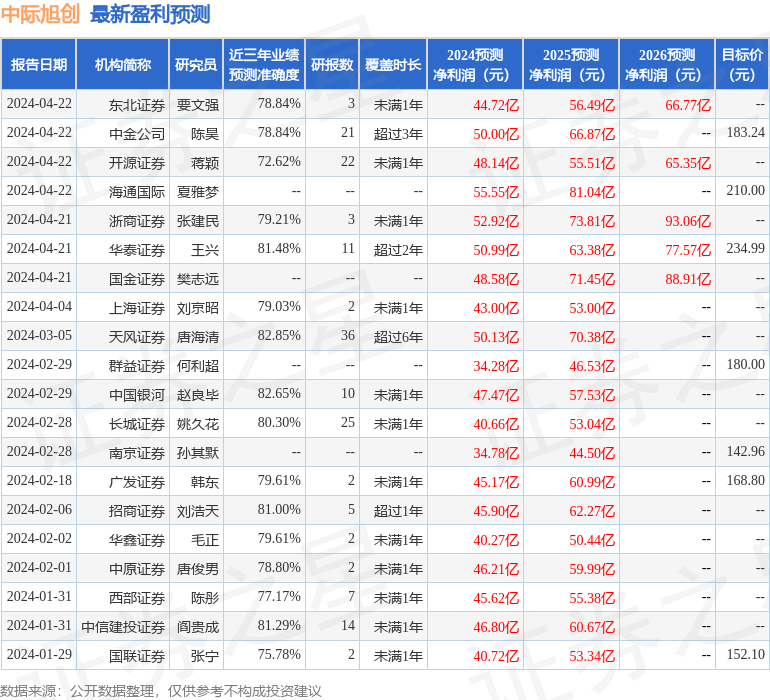Click the 234.99 target price
This screenshot has height=700, width=770.
pos(745,249)
